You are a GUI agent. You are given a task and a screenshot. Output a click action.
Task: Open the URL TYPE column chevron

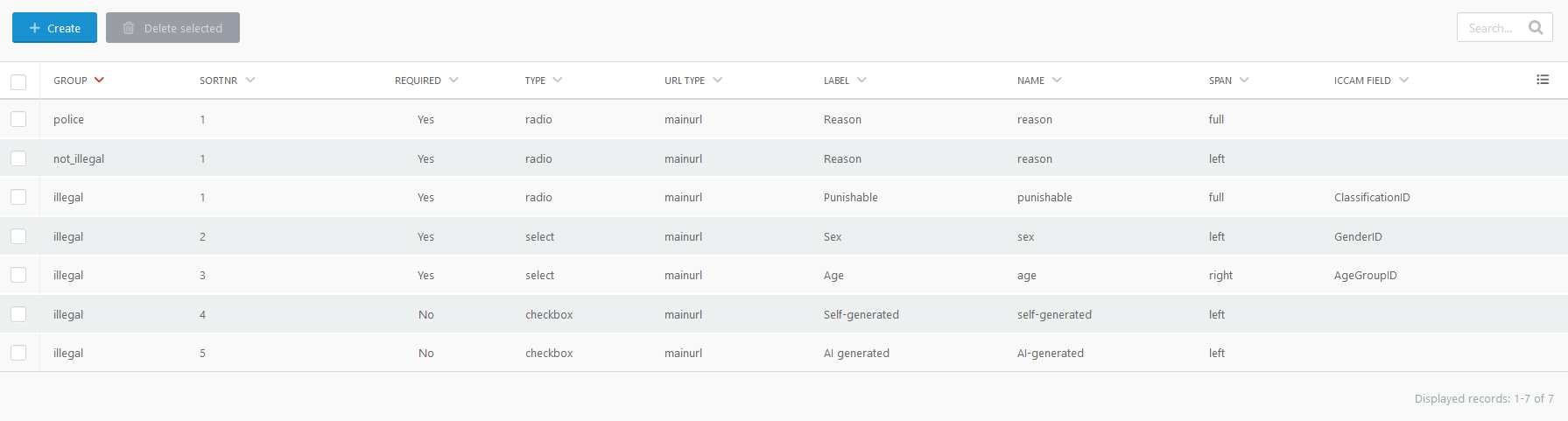tap(718, 80)
